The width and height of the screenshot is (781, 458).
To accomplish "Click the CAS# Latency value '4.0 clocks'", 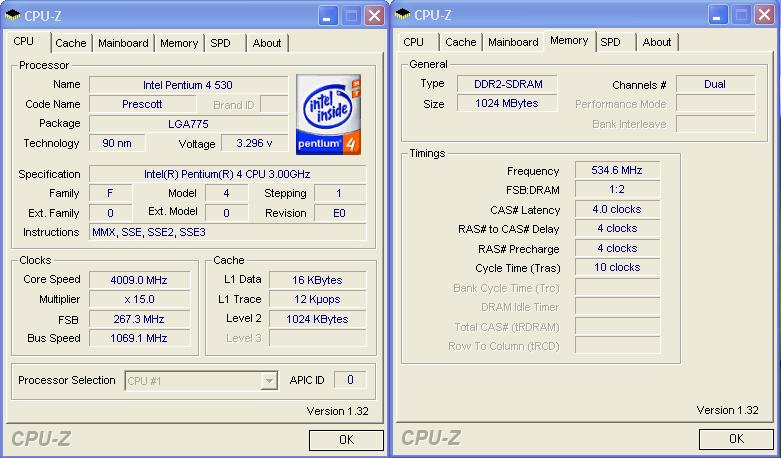I will coord(617,210).
